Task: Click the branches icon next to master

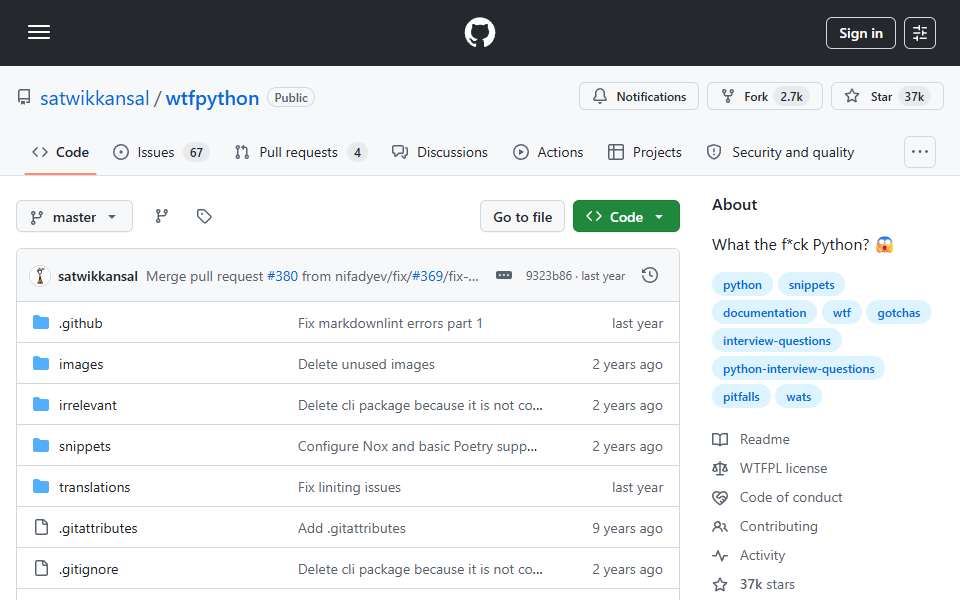Action: [x=162, y=216]
